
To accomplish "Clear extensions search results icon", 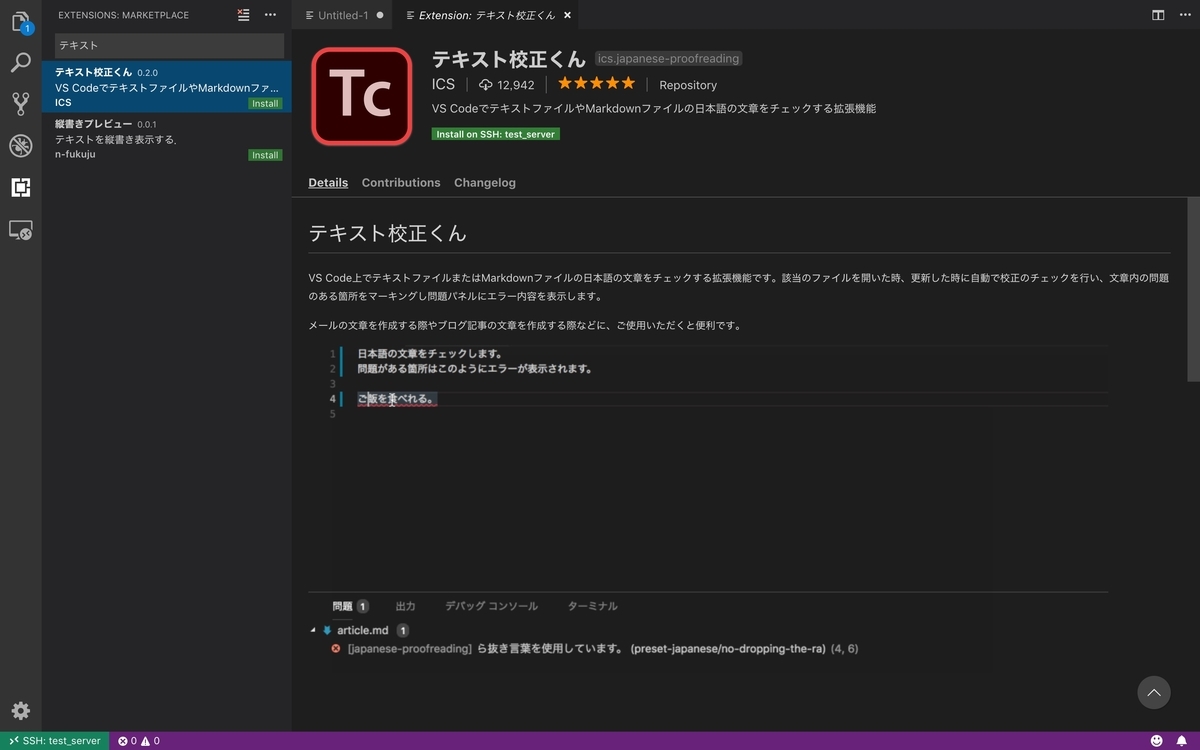I will point(244,15).
